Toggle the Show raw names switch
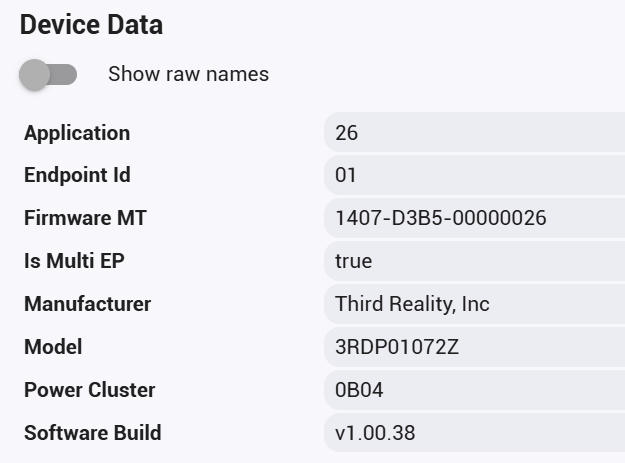 [48, 75]
